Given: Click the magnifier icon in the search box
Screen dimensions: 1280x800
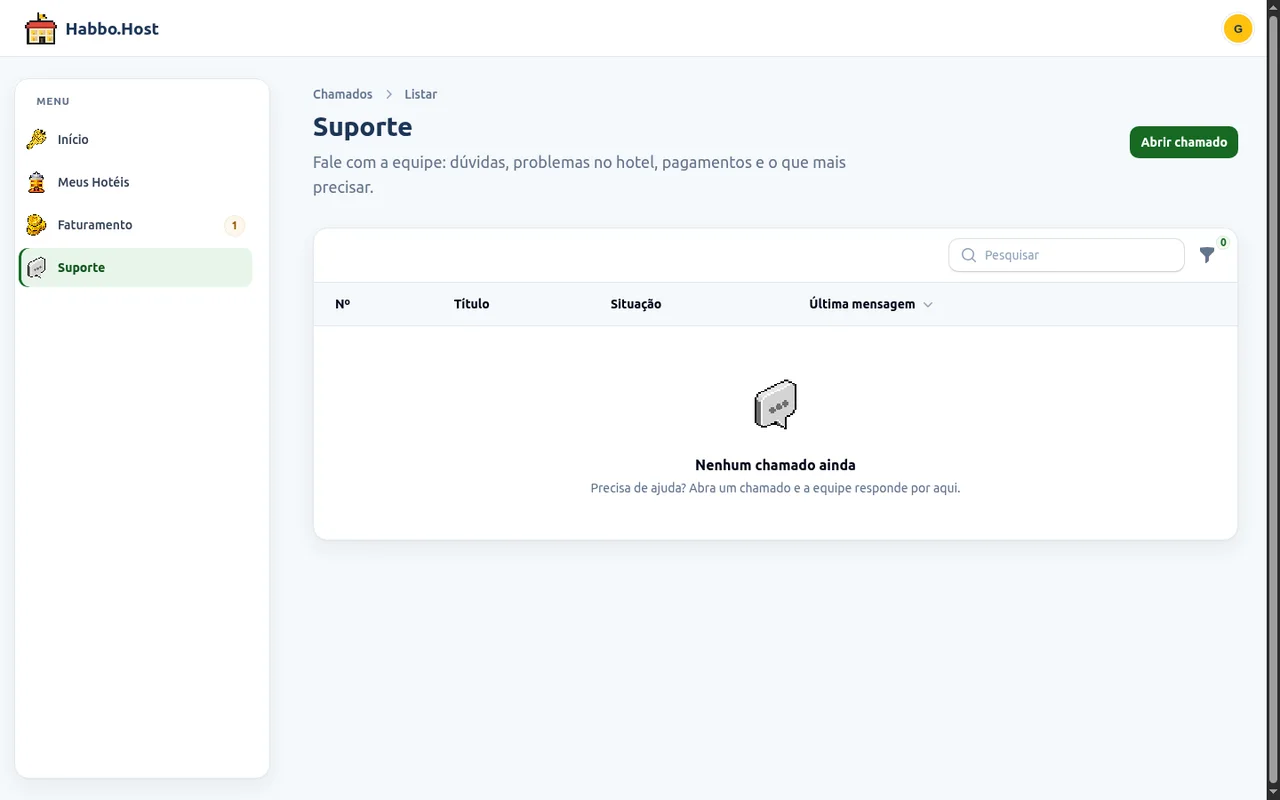Looking at the screenshot, I should [x=968, y=255].
